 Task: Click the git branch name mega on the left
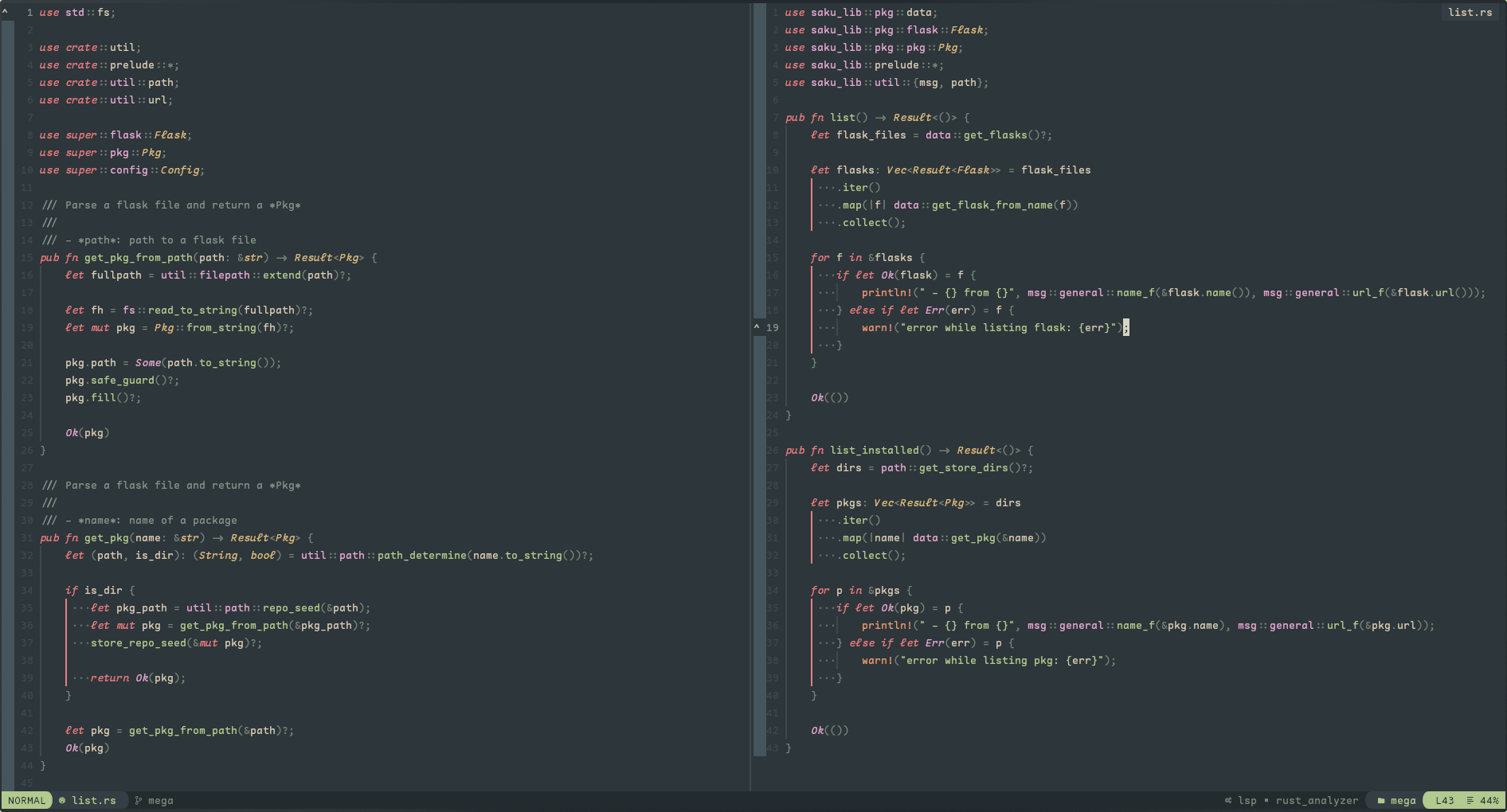pyautogui.click(x=160, y=800)
